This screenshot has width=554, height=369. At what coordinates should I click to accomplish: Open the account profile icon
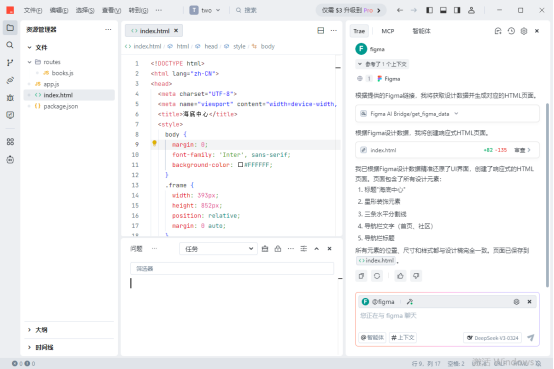tap(471, 10)
